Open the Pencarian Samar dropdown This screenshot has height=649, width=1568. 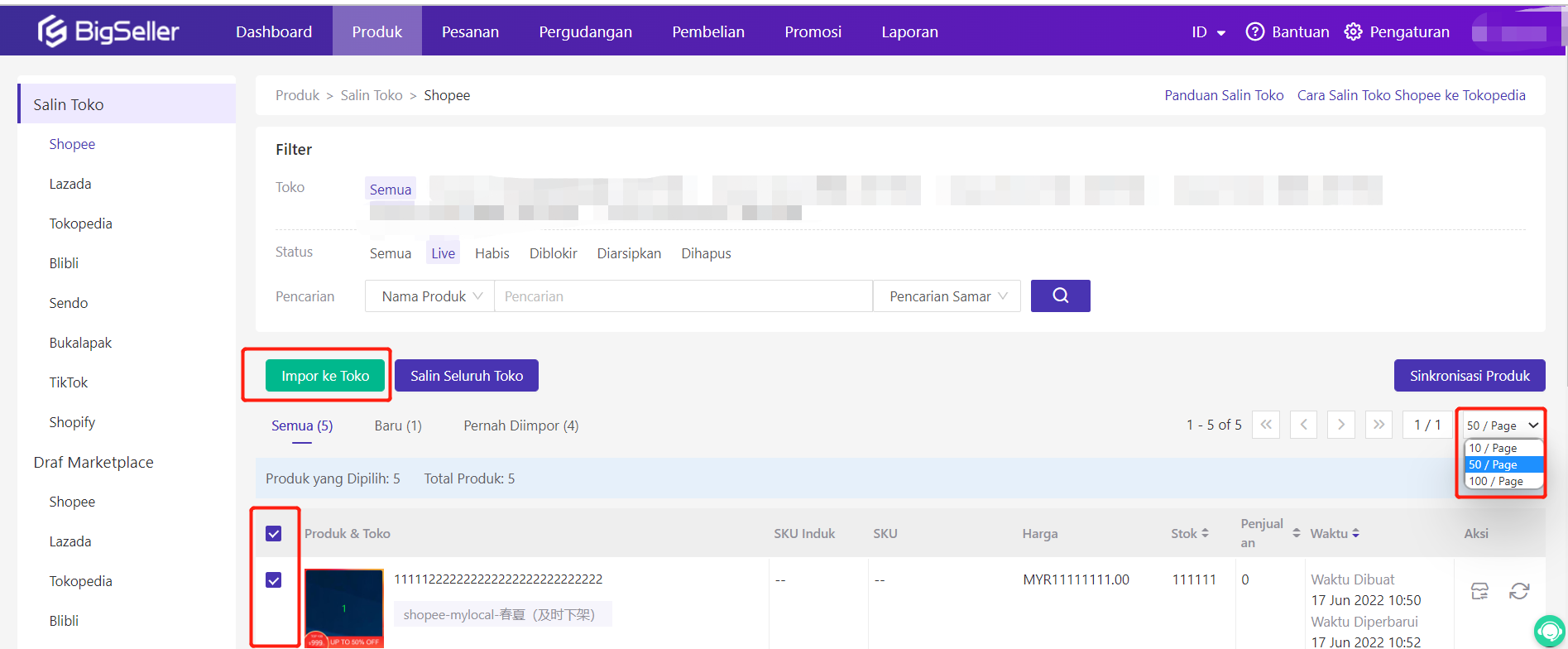coord(947,296)
